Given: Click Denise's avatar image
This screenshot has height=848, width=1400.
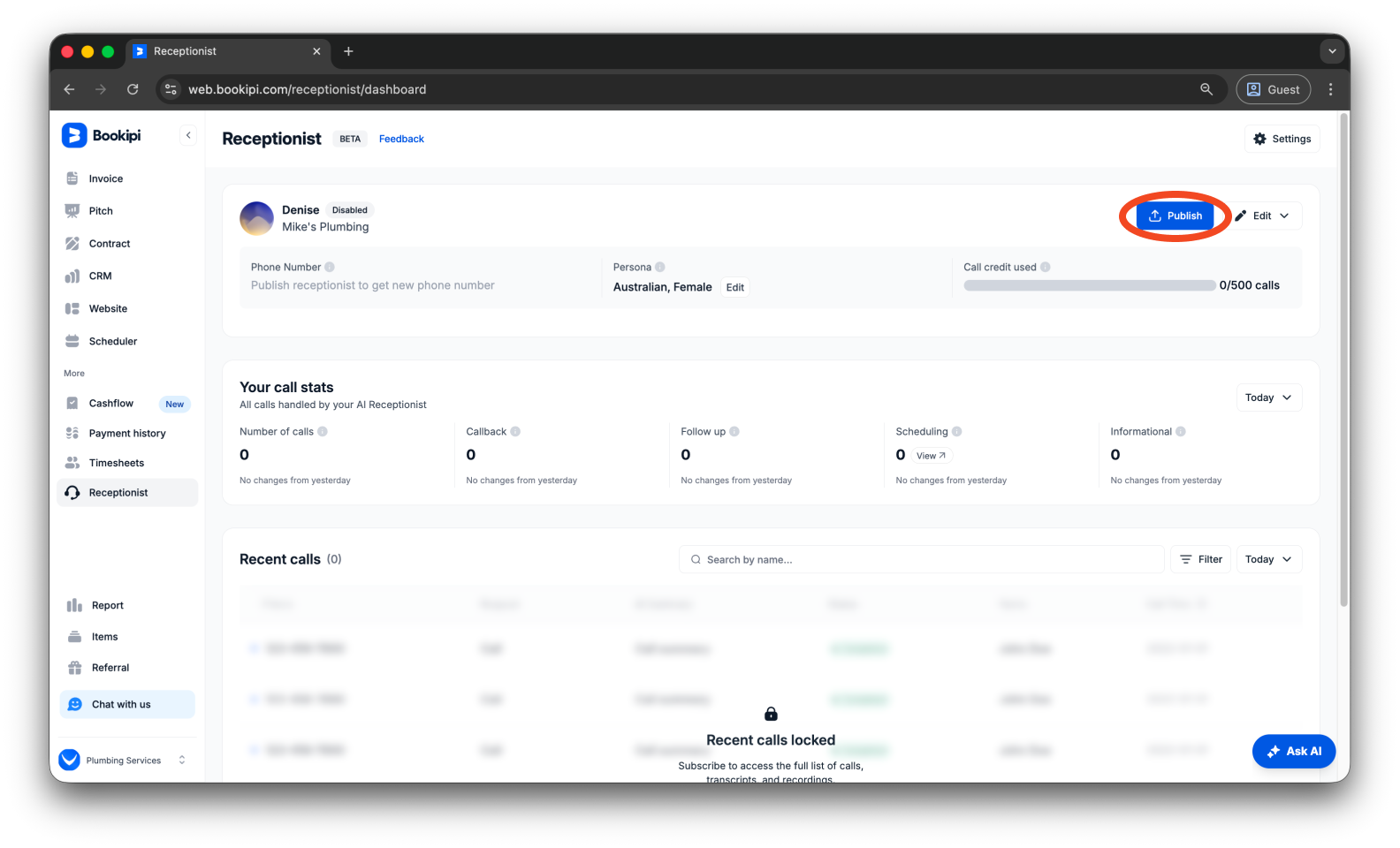Looking at the screenshot, I should point(257,218).
